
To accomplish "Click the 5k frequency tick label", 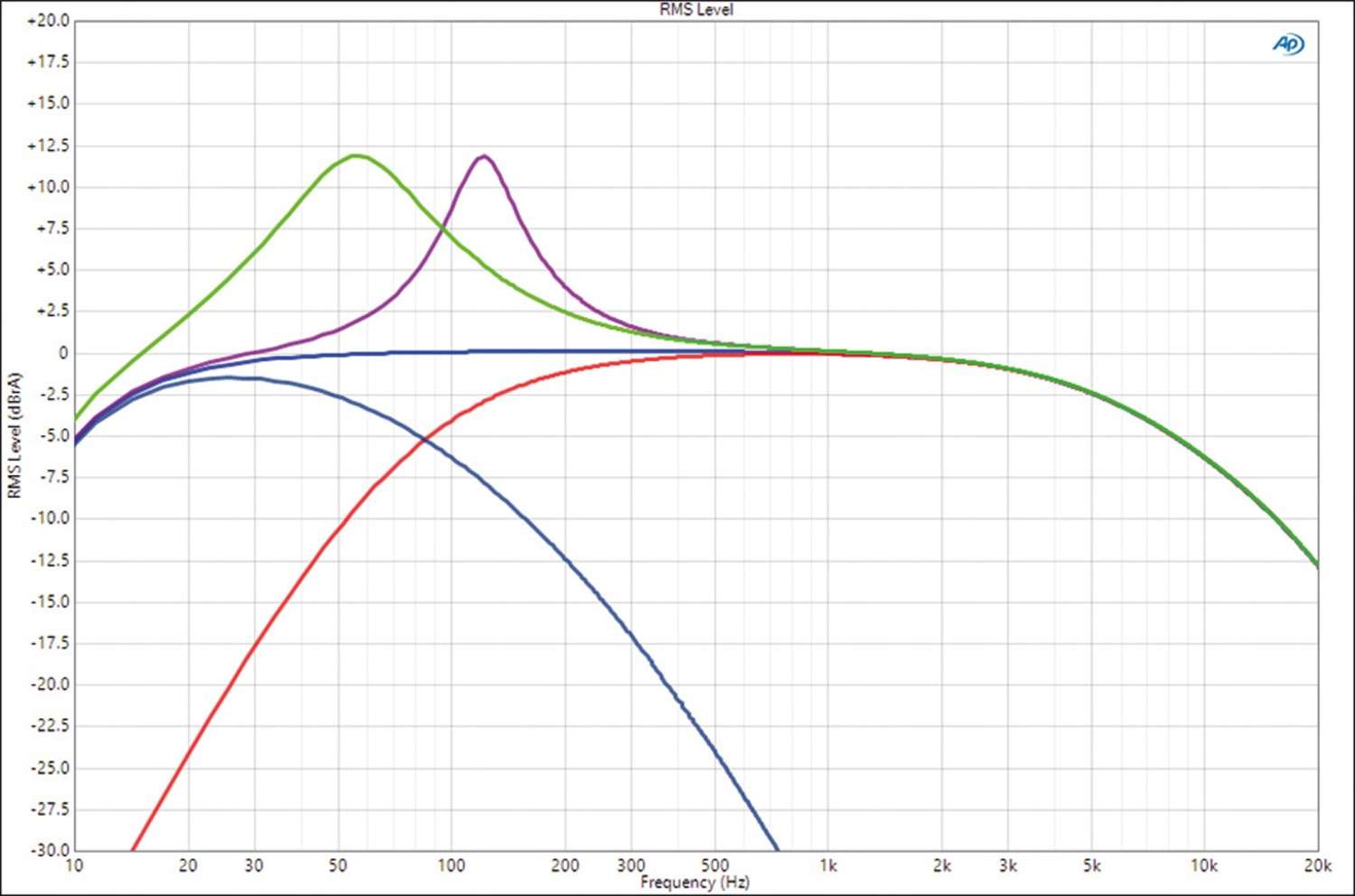I will tap(1091, 865).
